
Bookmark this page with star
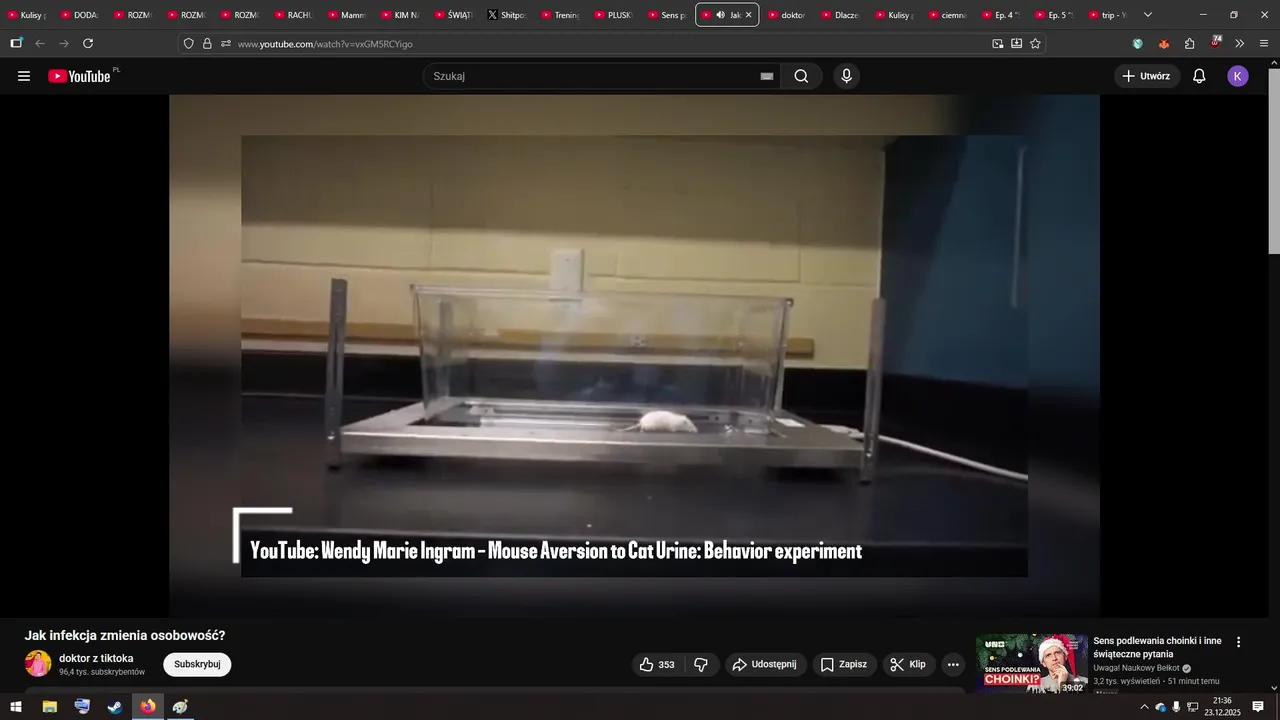[1035, 43]
